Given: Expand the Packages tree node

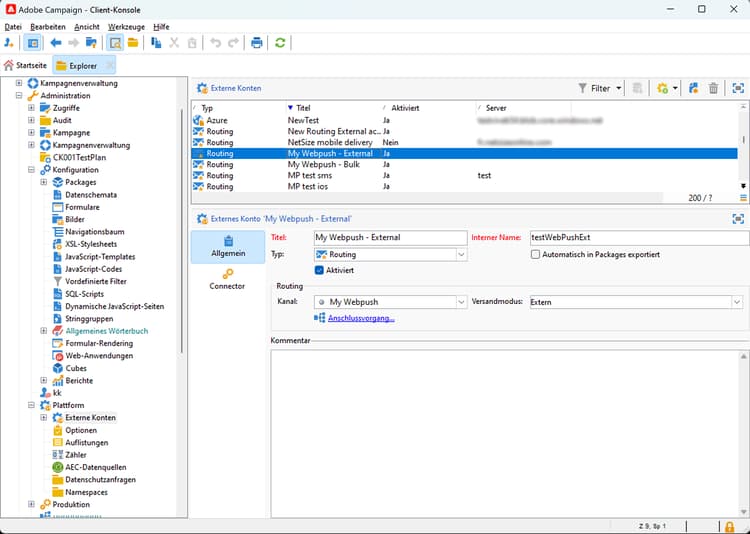Looking at the screenshot, I should click(44, 183).
